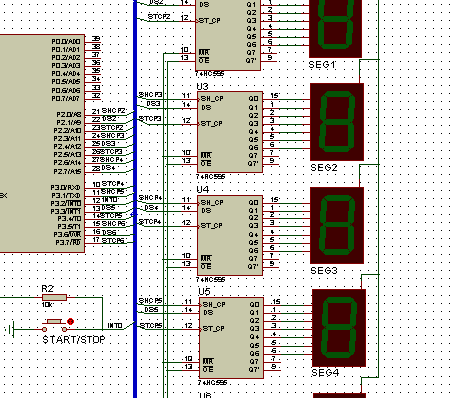Click the 10k value label under R2
This screenshot has width=454, height=398.
tap(47, 305)
